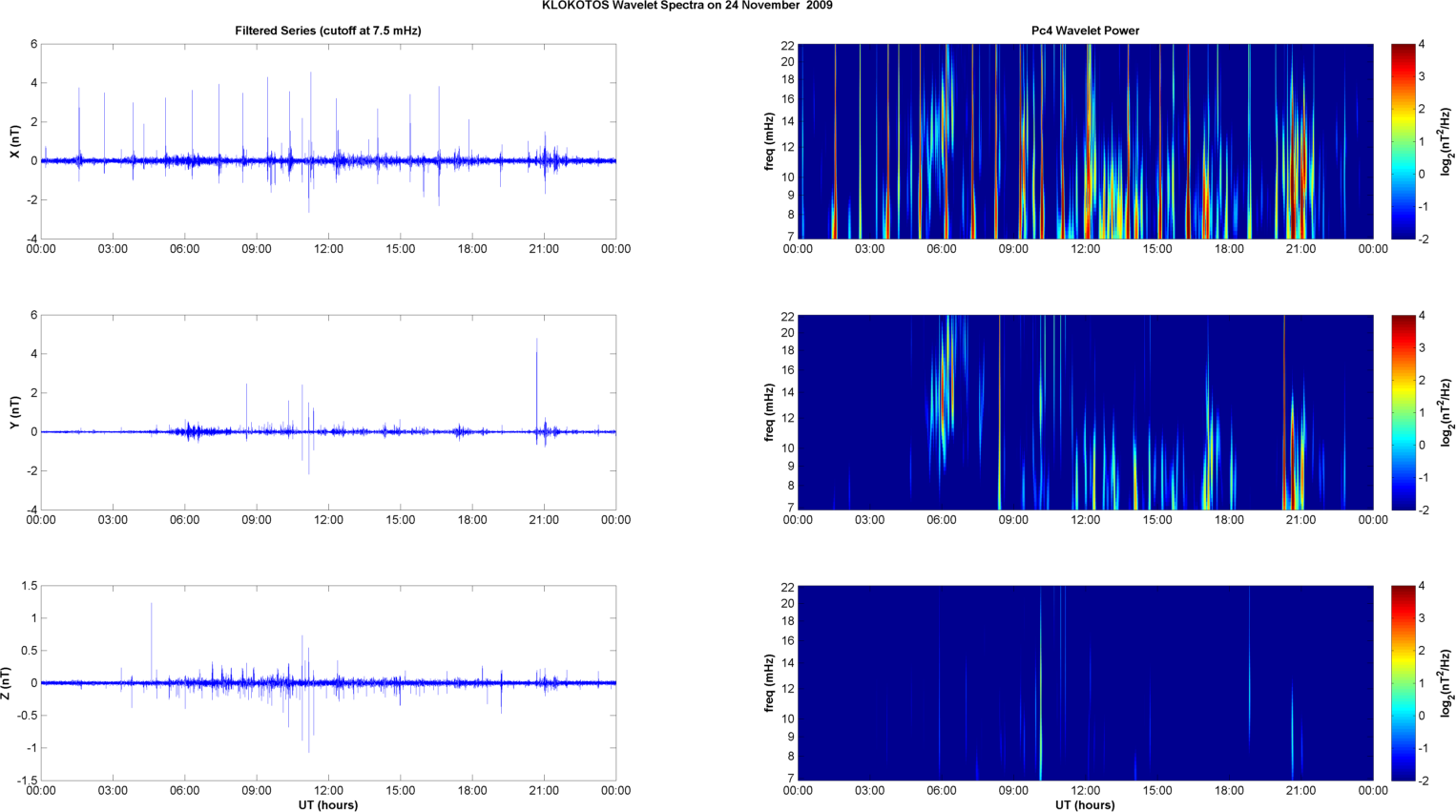The height and width of the screenshot is (812, 1456).
Task: Select the Filtered Series plot title
Action: tap(327, 31)
